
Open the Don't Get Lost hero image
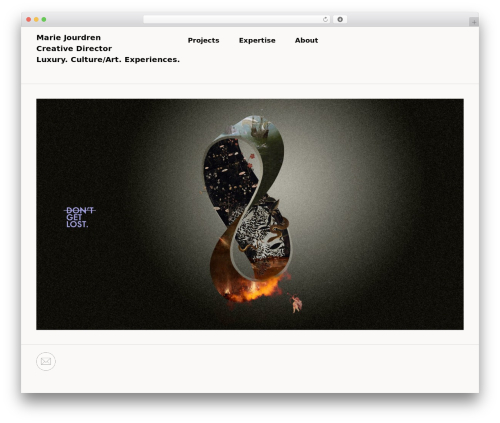click(x=250, y=214)
